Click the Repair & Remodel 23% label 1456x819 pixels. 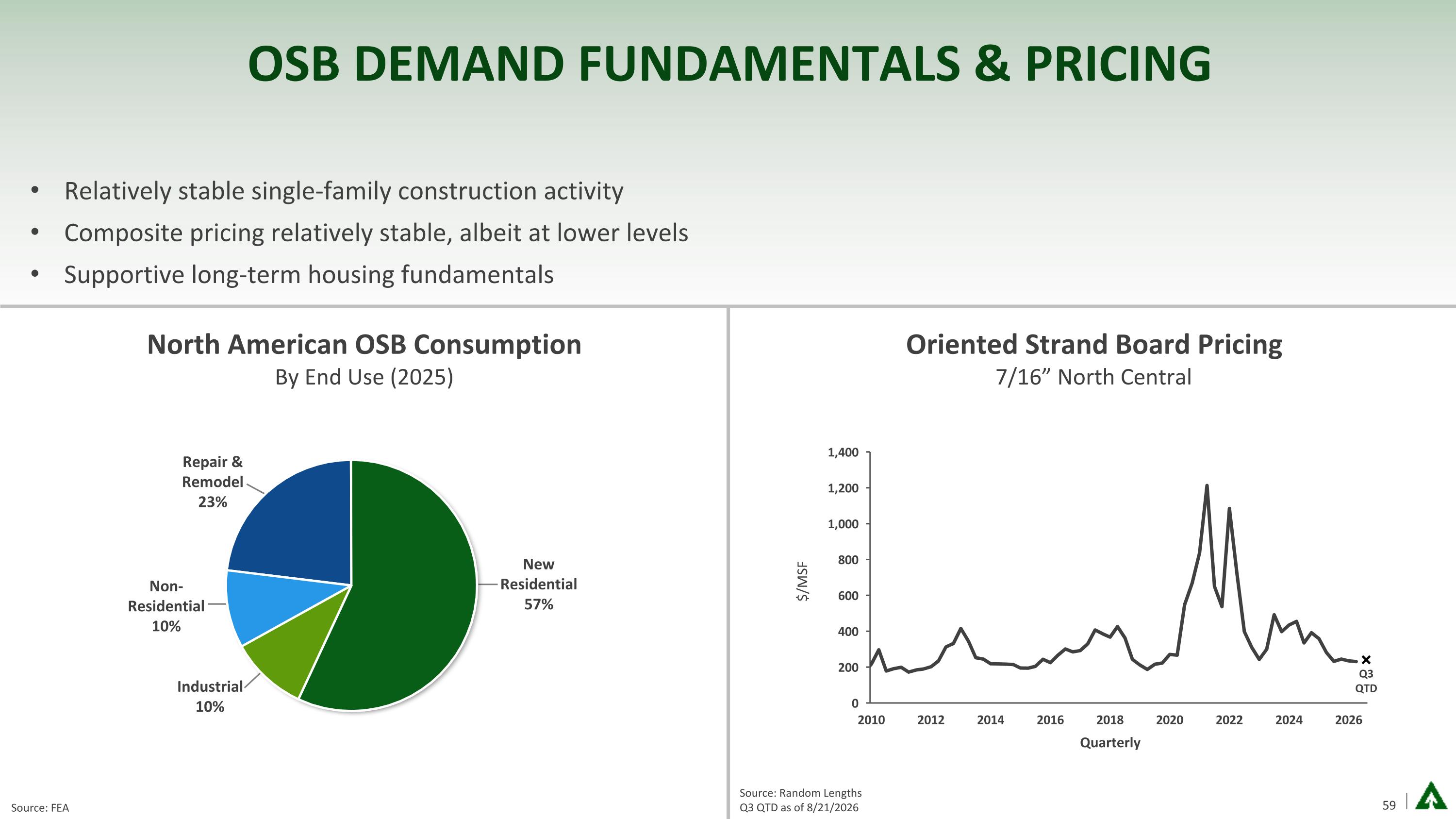click(213, 482)
